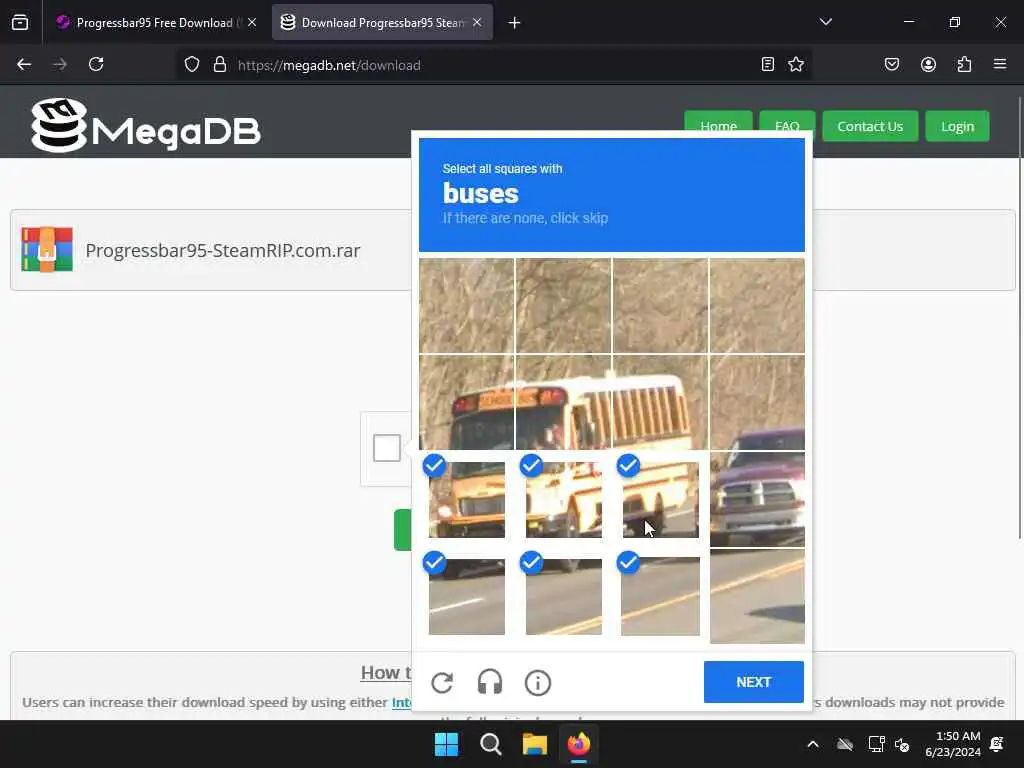Deselect the bus front grille tile
Screen dimensions: 1024x768
(x=466, y=499)
